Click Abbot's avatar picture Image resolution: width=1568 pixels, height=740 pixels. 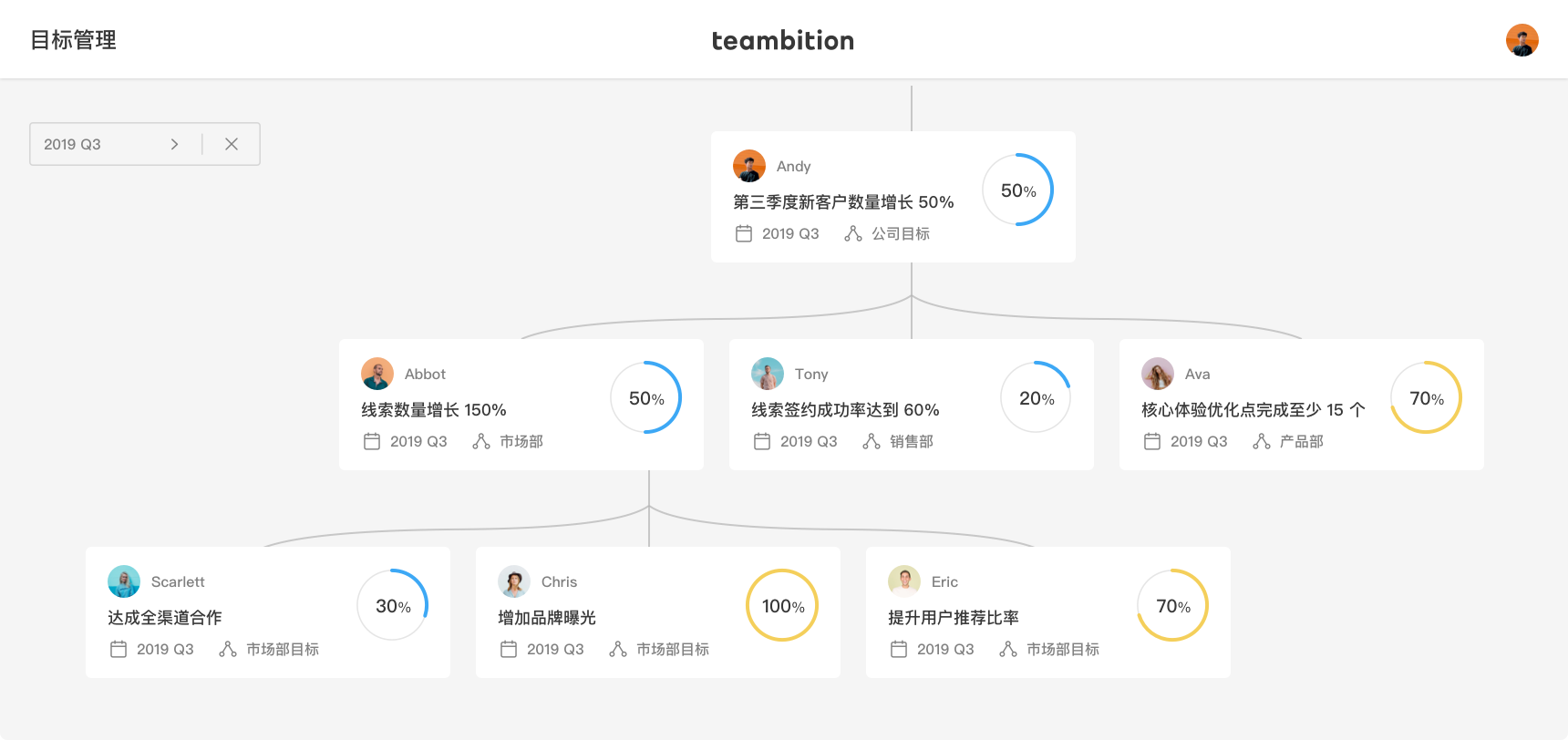377,374
